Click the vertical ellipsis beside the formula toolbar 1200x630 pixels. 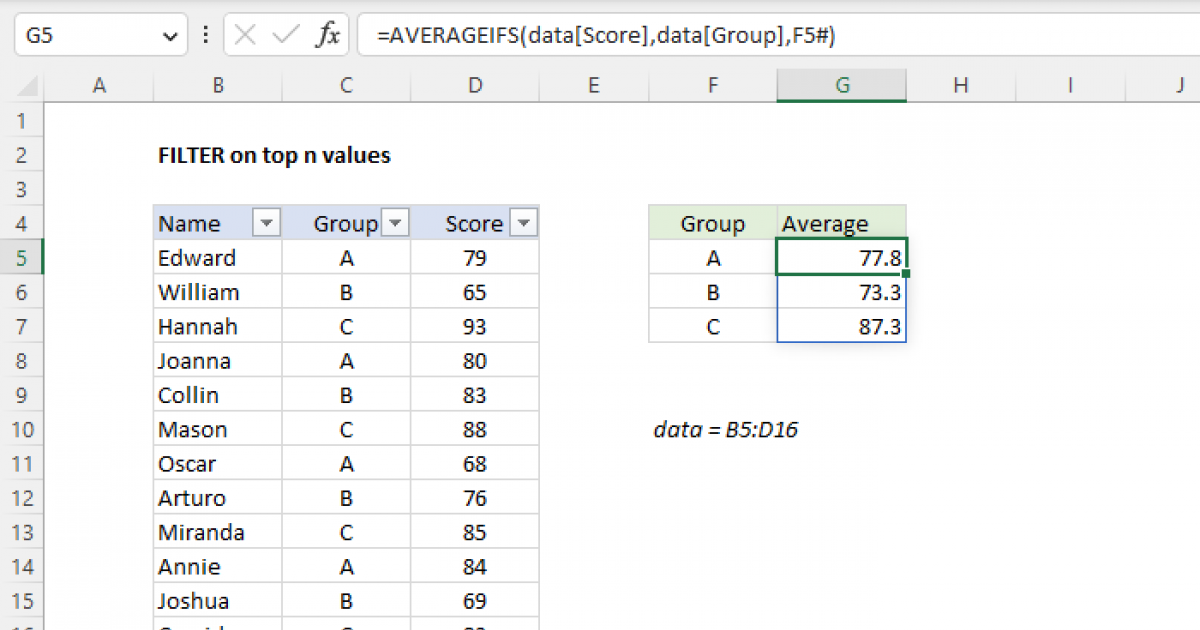coord(205,33)
